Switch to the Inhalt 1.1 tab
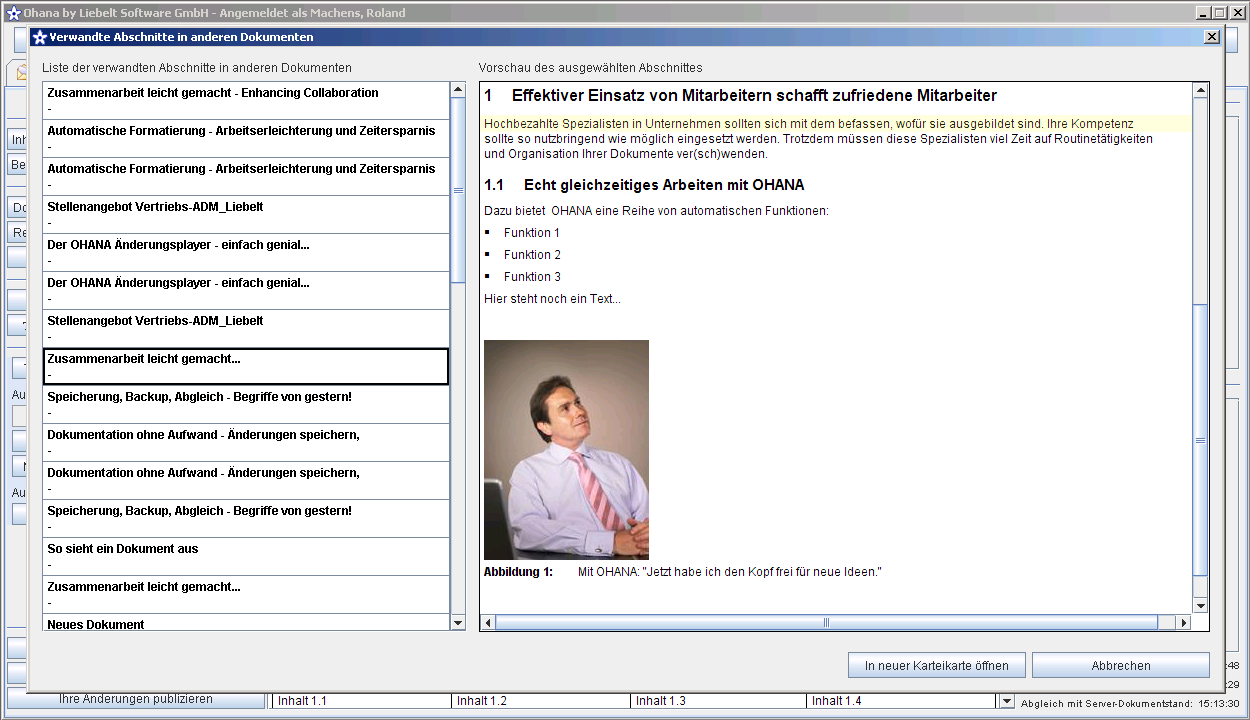Screen dimensions: 1250x720 pyautogui.click(x=360, y=701)
